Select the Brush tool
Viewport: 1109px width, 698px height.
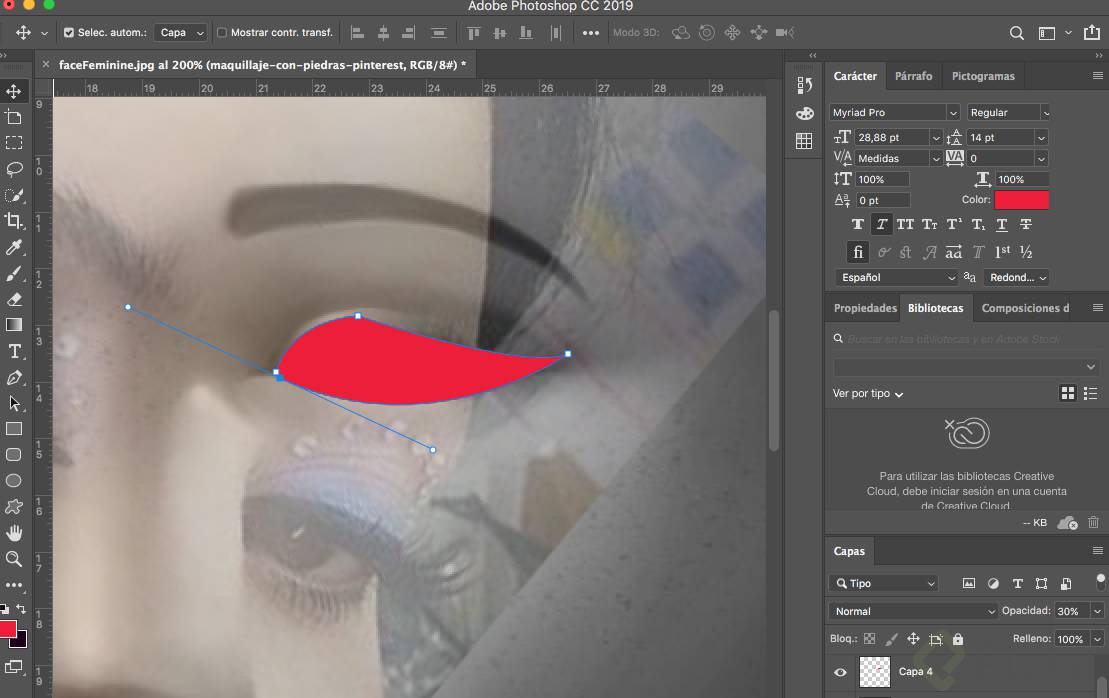[x=14, y=273]
